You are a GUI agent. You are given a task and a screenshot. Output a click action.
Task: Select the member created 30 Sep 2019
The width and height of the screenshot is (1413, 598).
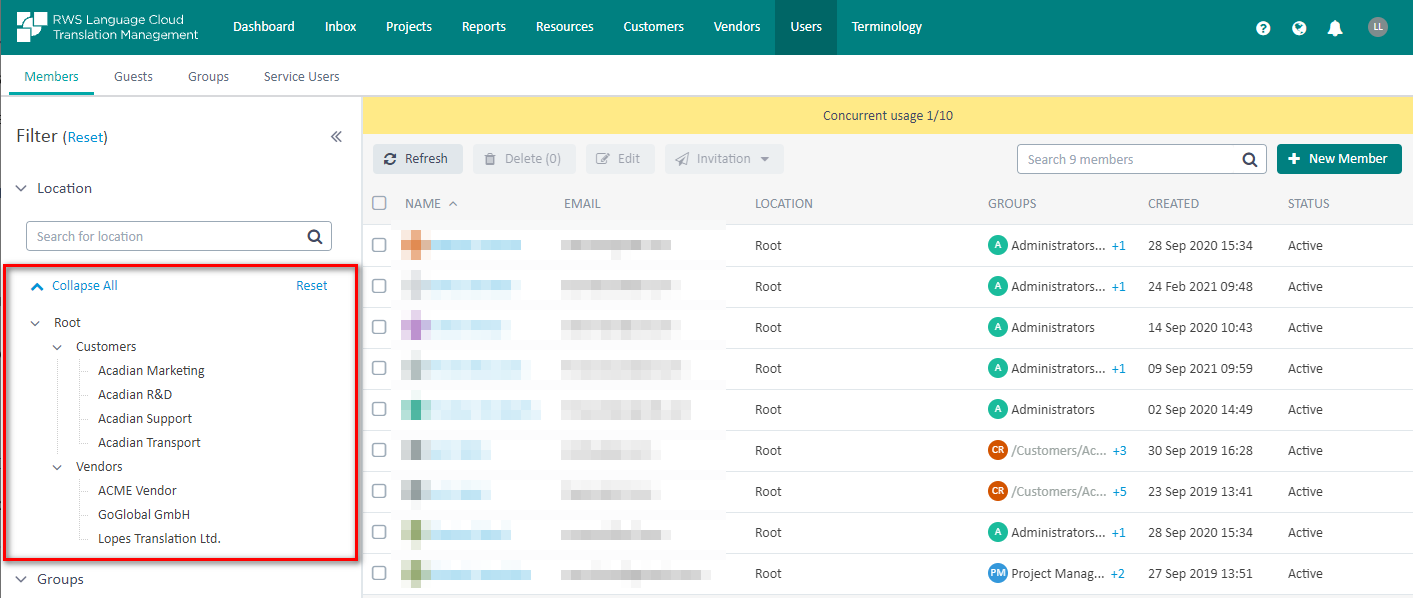point(379,450)
